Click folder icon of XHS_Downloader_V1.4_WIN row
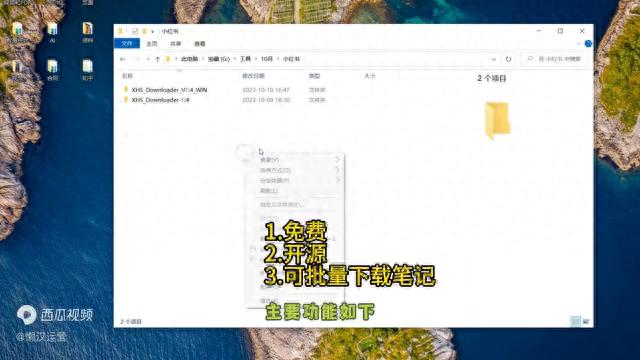This screenshot has width=640, height=360. (126, 89)
